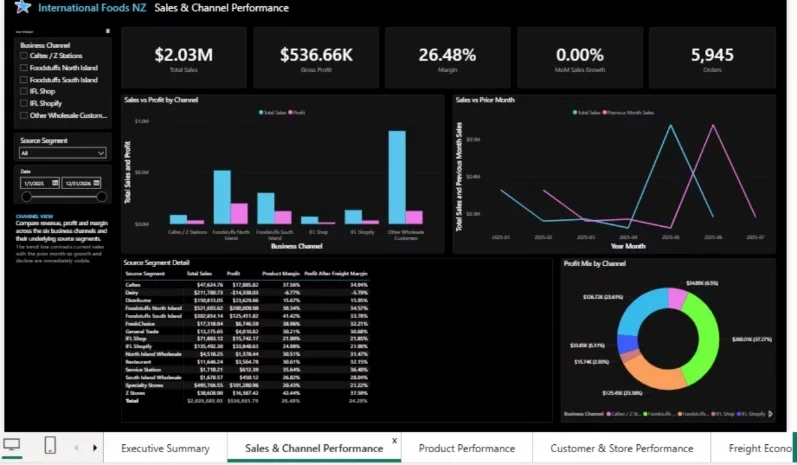The width and height of the screenshot is (797, 465).
Task: Open the Source Segment dropdown
Action: point(62,153)
